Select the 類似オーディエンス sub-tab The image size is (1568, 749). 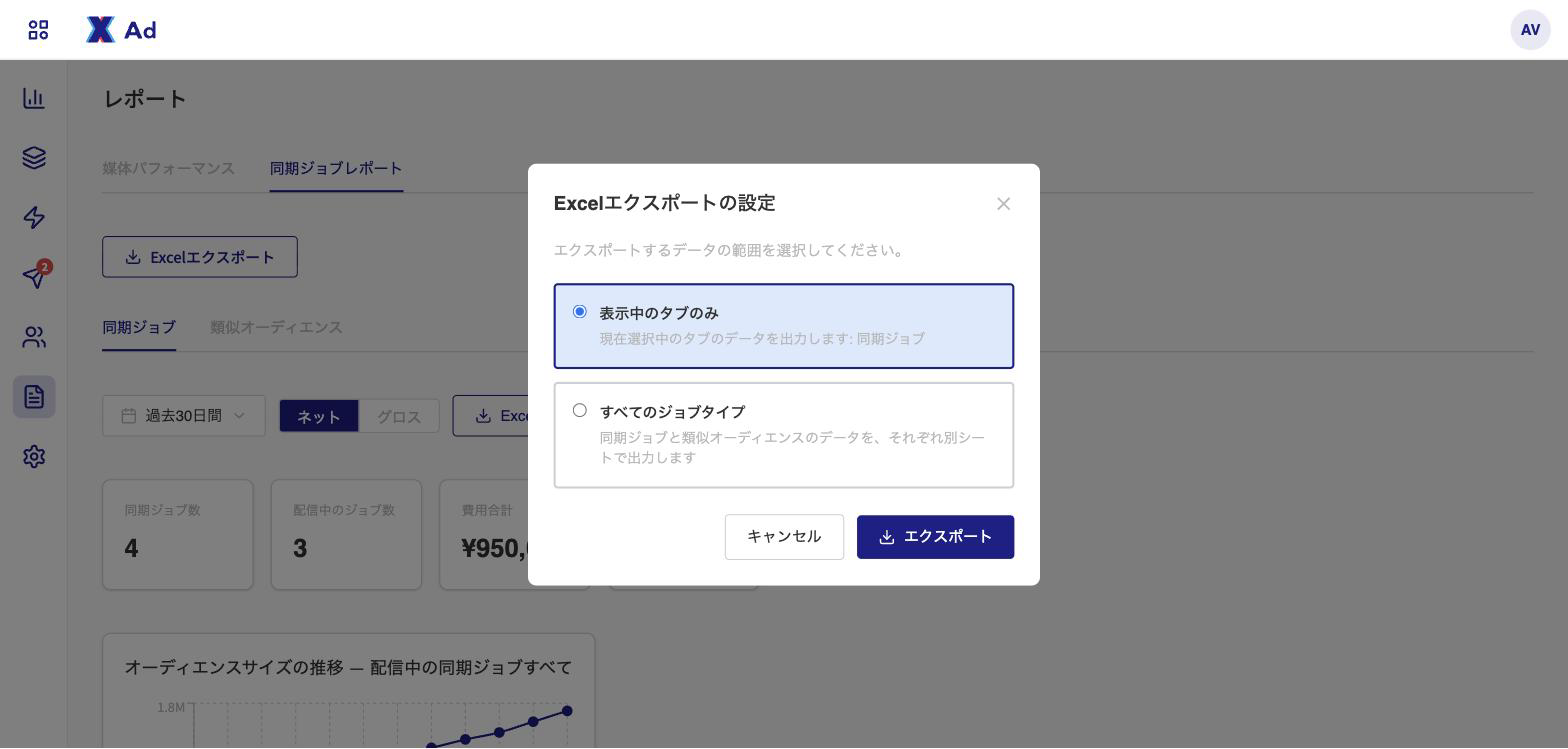click(x=276, y=327)
